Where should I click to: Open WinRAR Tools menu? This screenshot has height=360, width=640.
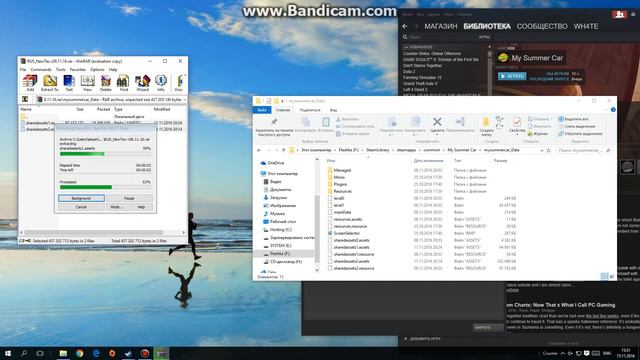click(x=60, y=69)
